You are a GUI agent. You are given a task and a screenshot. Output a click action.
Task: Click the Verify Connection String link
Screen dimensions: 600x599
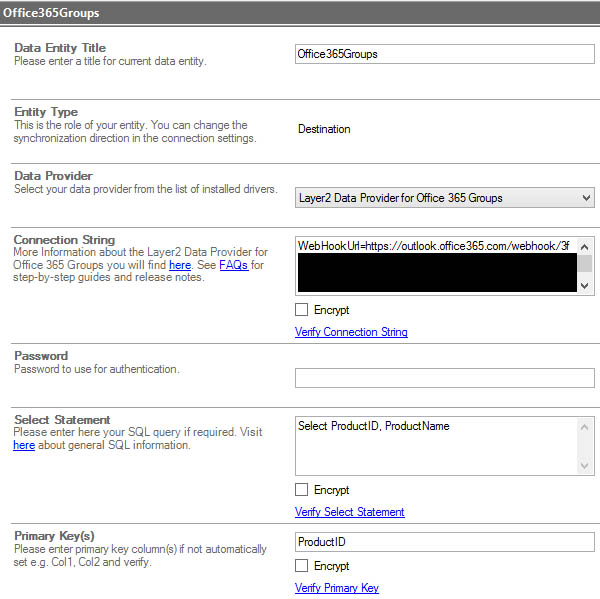351,332
